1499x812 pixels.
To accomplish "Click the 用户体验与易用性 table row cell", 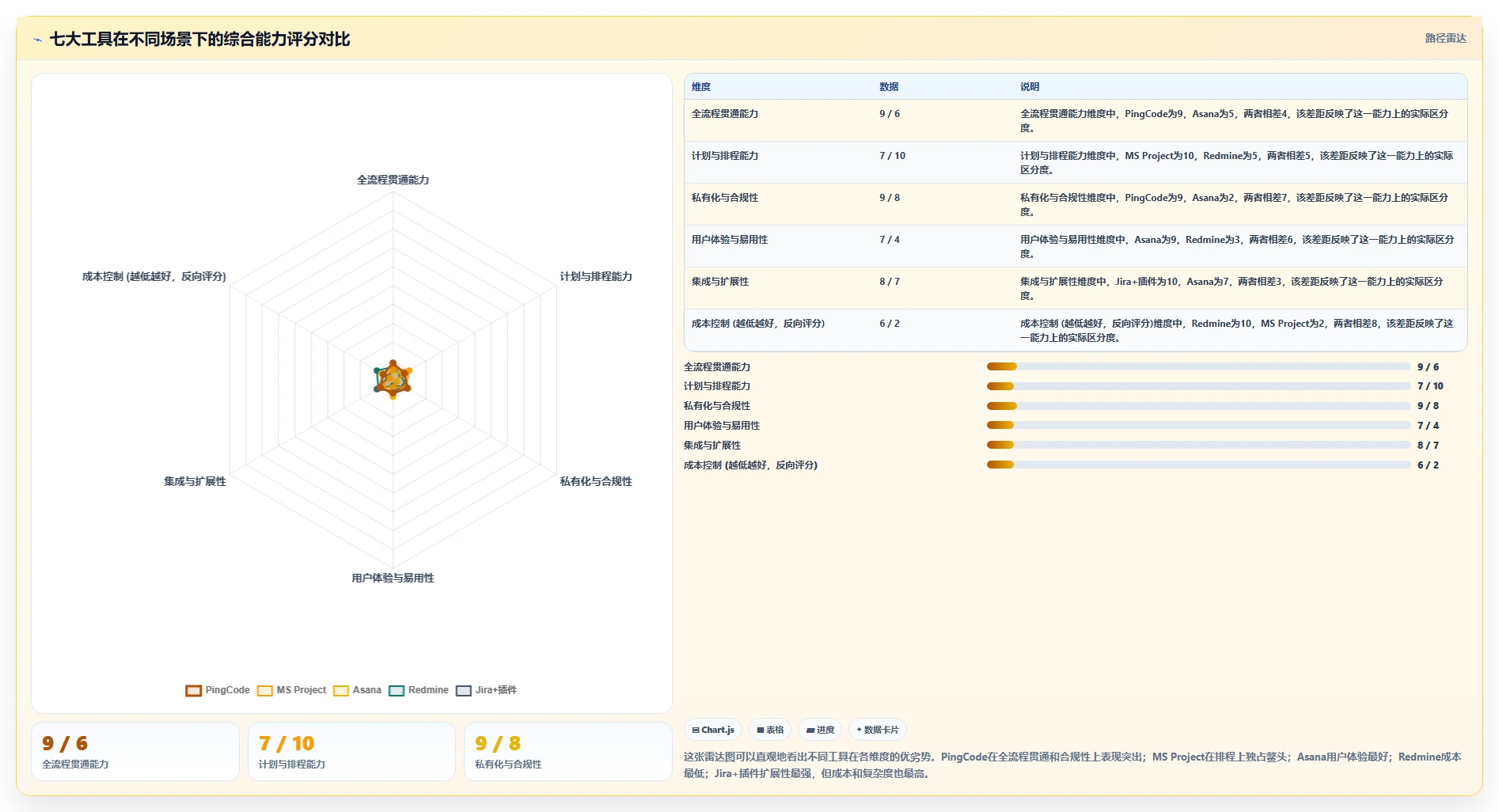I will pos(730,240).
